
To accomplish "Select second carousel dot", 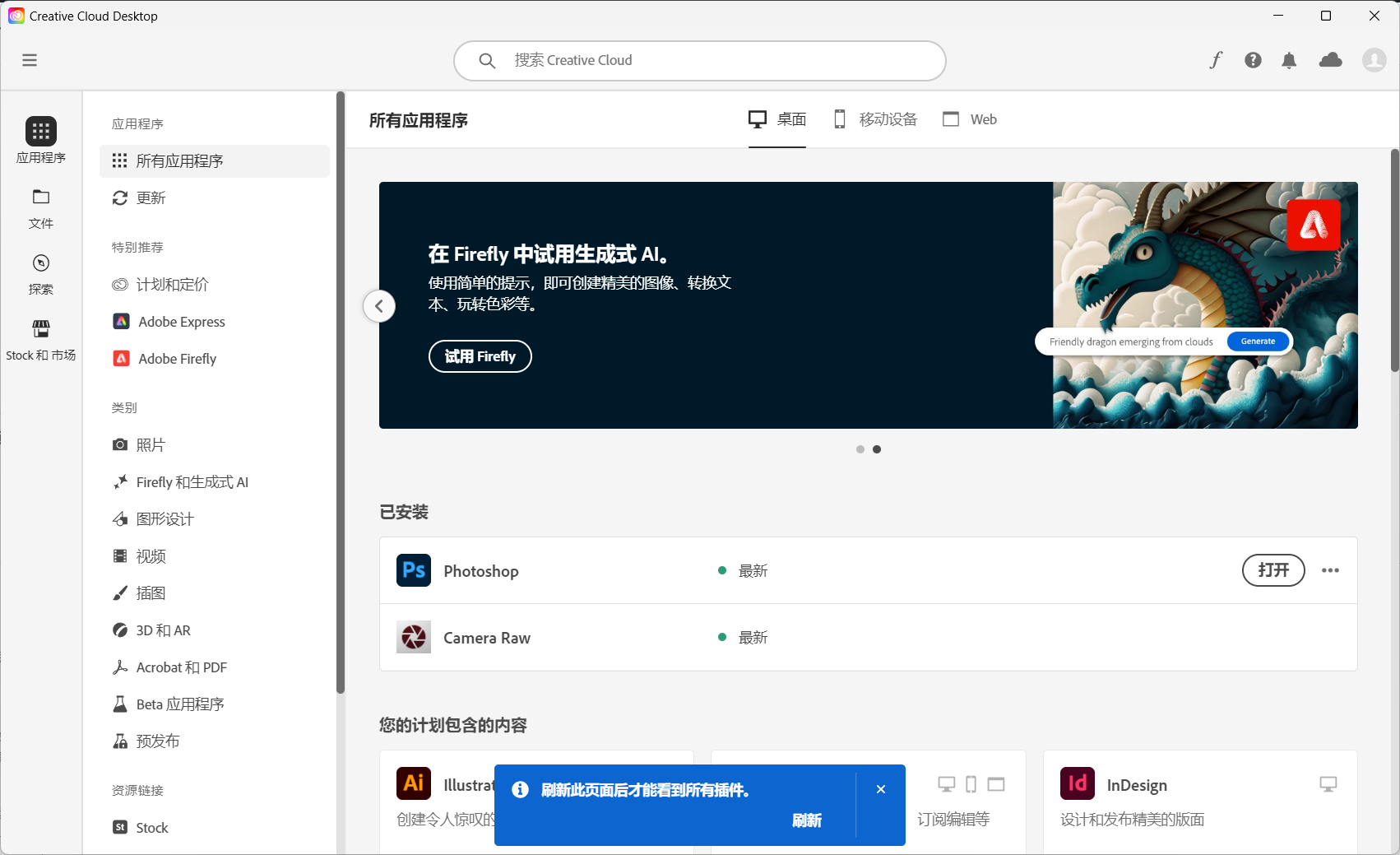I will tap(877, 449).
